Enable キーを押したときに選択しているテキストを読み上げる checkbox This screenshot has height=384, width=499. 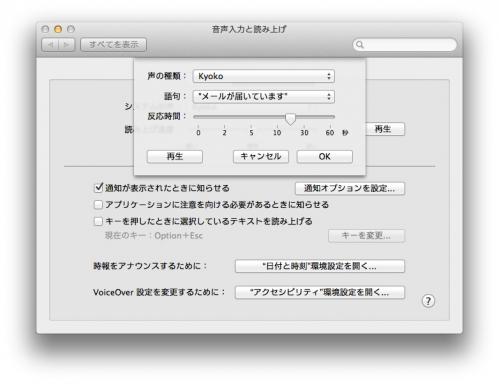pos(98,221)
